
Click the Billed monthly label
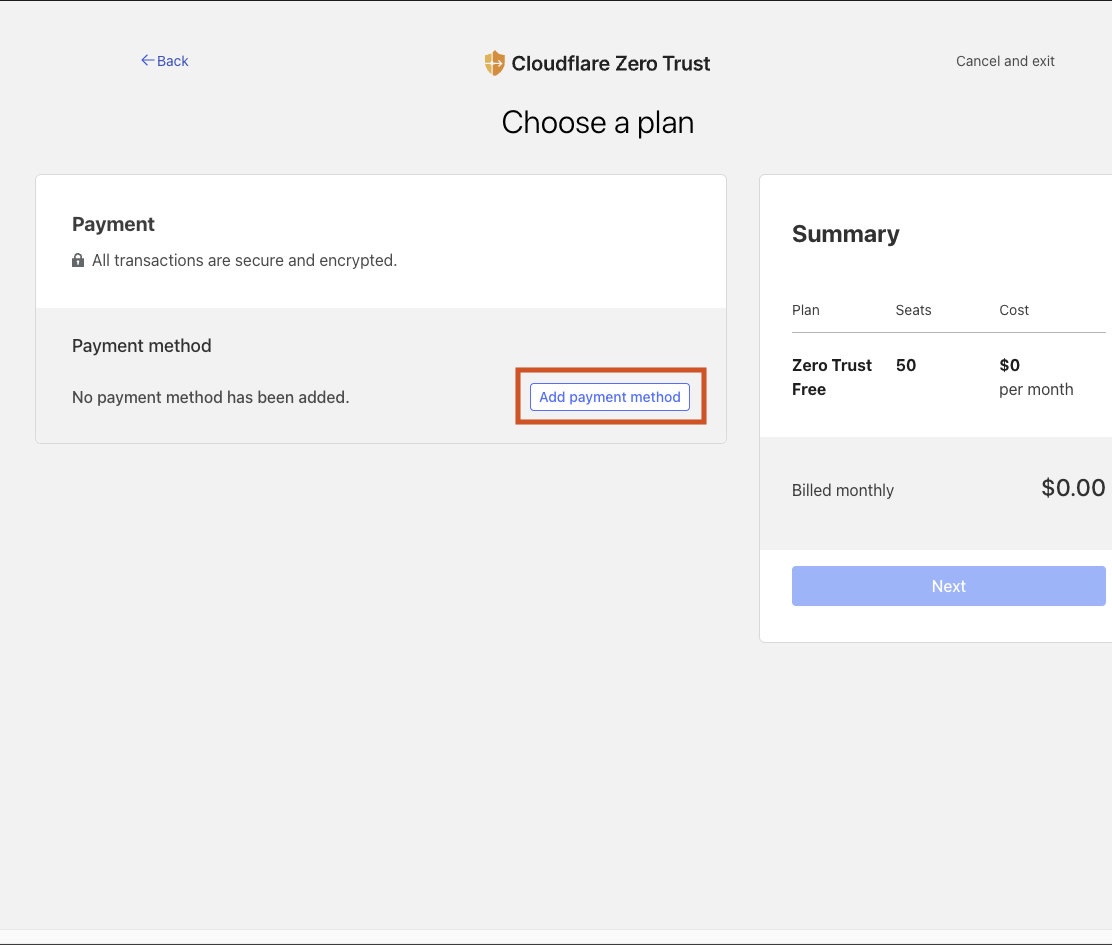point(842,490)
